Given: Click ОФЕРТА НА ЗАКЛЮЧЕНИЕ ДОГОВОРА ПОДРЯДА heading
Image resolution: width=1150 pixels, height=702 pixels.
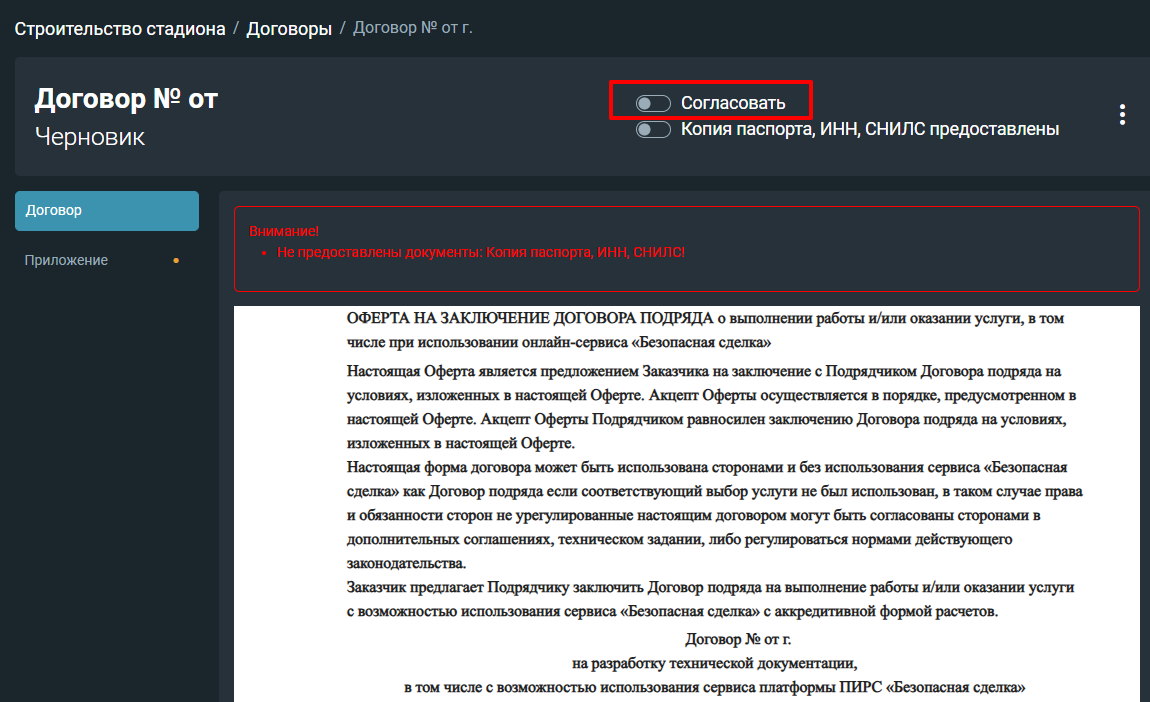Looking at the screenshot, I should [x=530, y=318].
